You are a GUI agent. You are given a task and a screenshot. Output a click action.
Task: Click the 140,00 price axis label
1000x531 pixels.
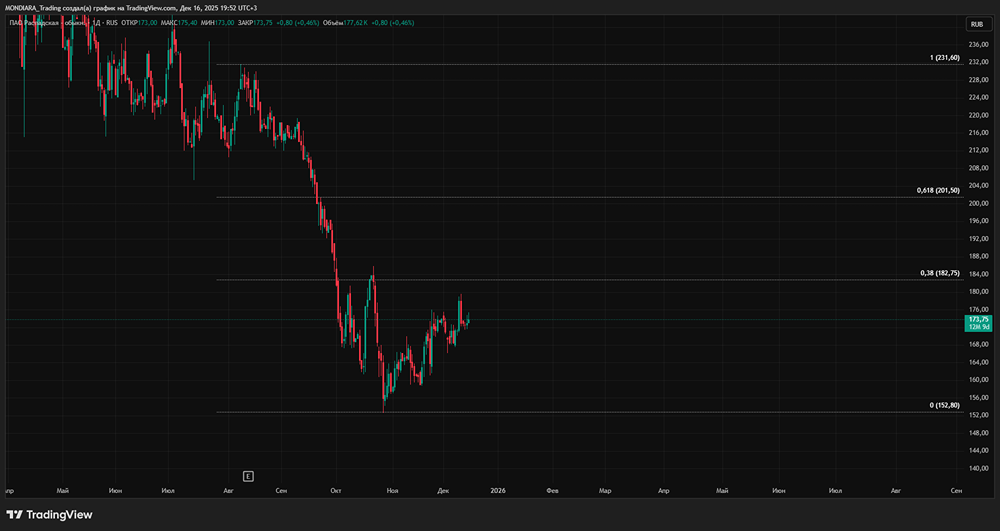point(978,468)
